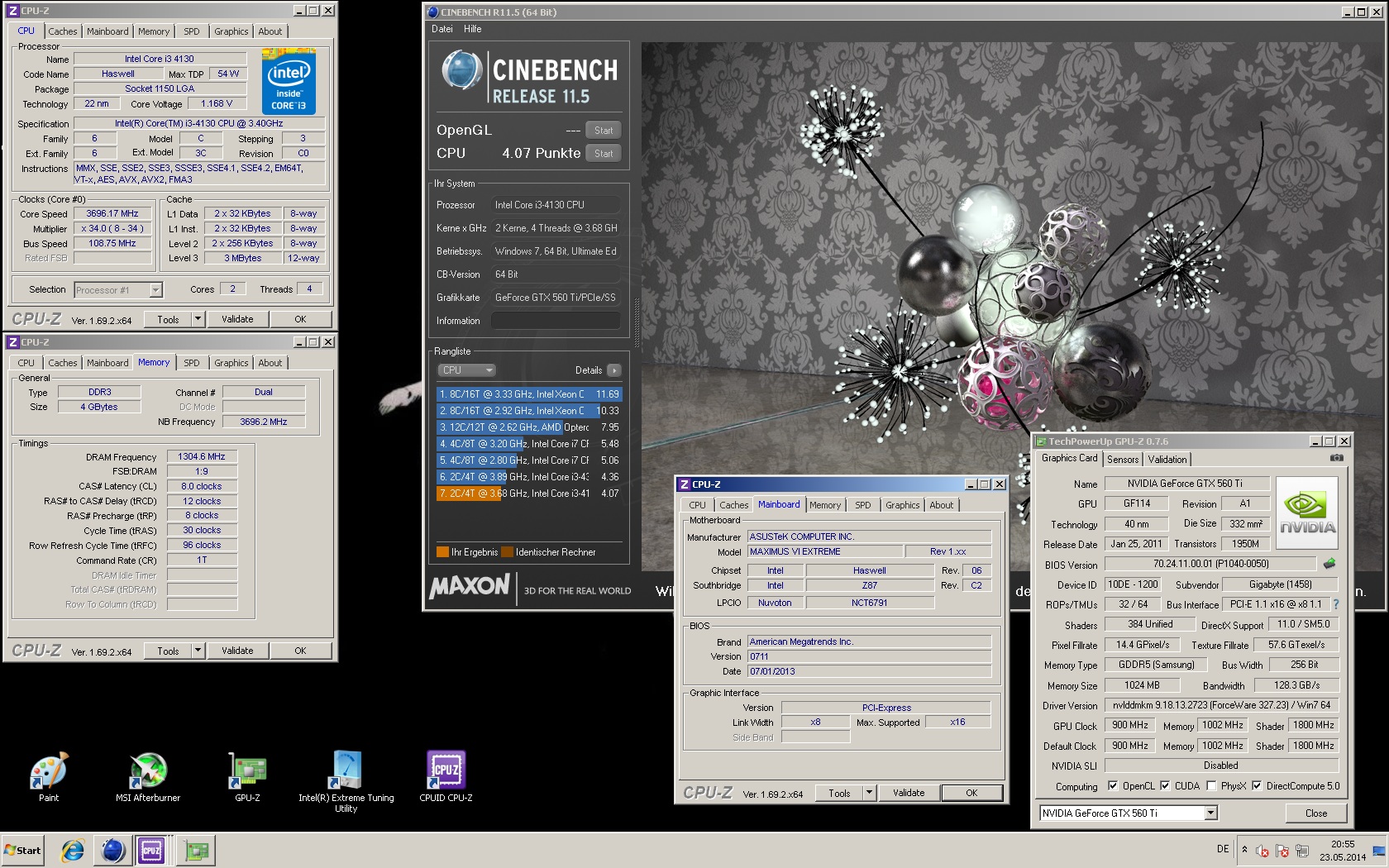Click the GPU-Z taskbar button

point(198,850)
